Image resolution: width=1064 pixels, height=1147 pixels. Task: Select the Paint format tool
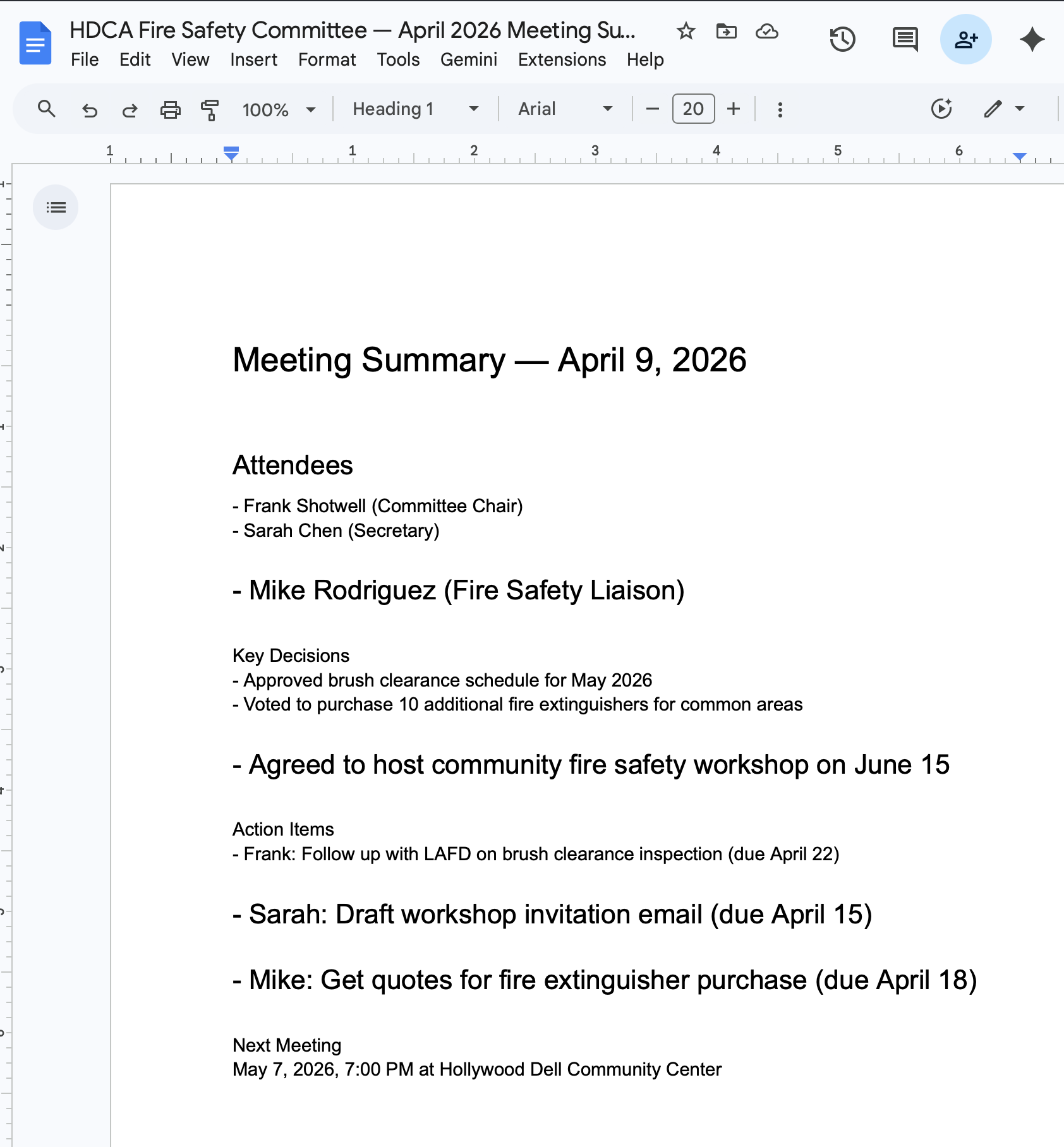[209, 109]
